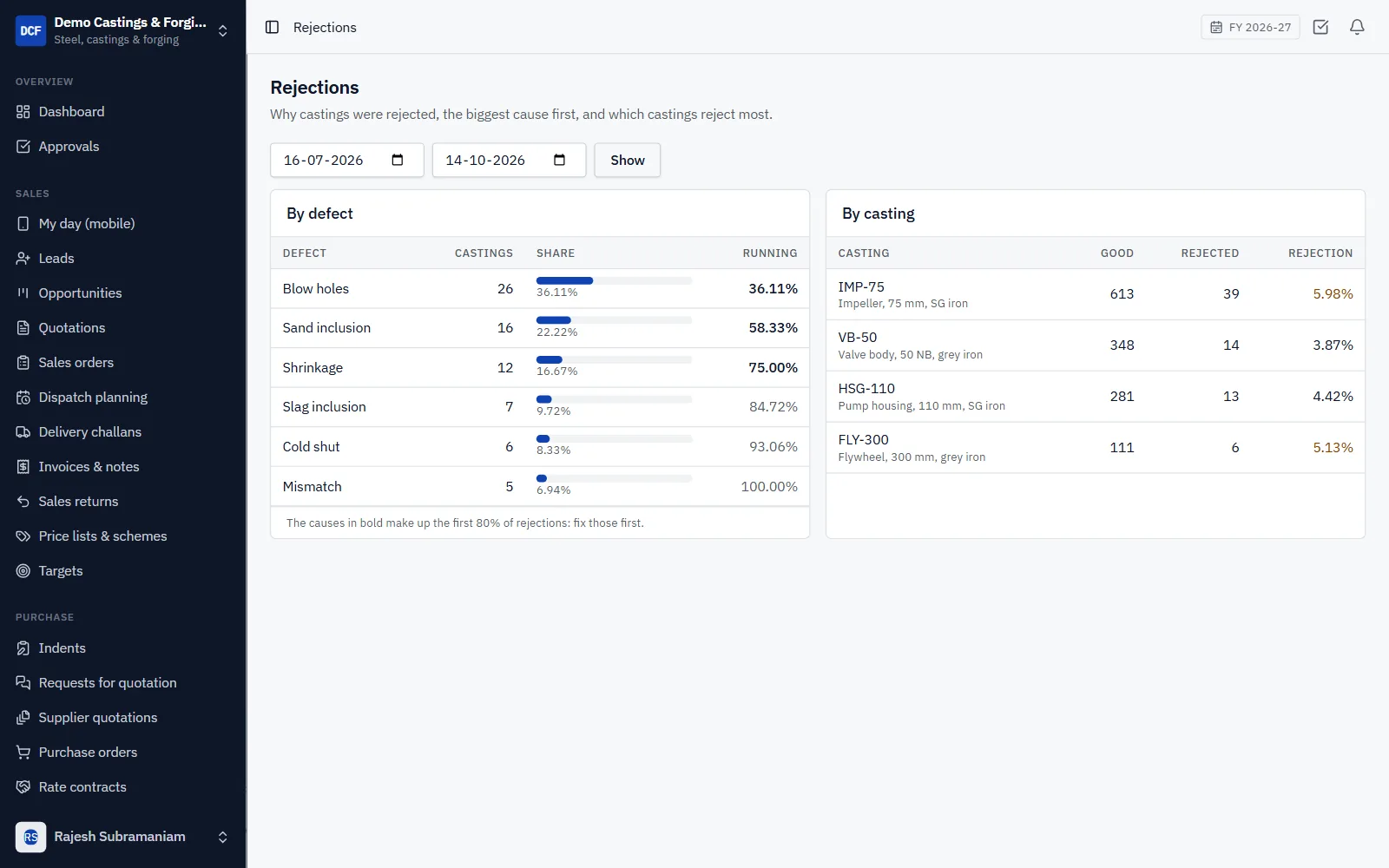The height and width of the screenshot is (868, 1389).
Task: Expand the company switcher chevron
Action: tap(223, 30)
